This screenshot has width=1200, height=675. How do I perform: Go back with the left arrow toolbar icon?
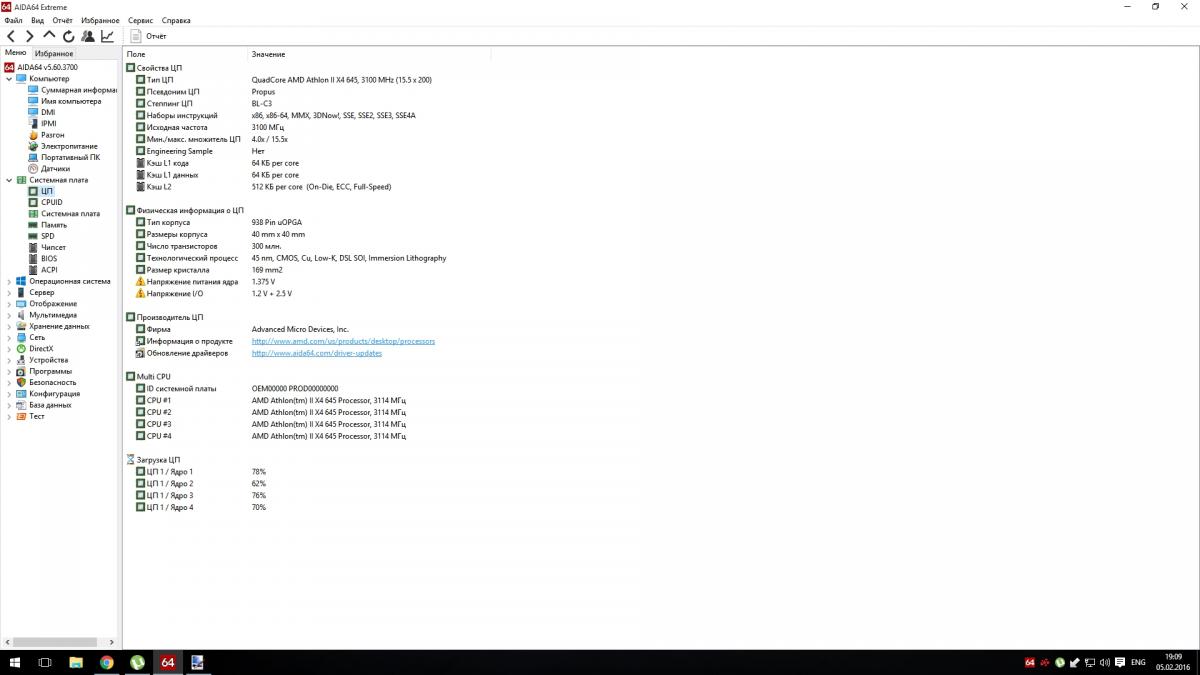11,36
